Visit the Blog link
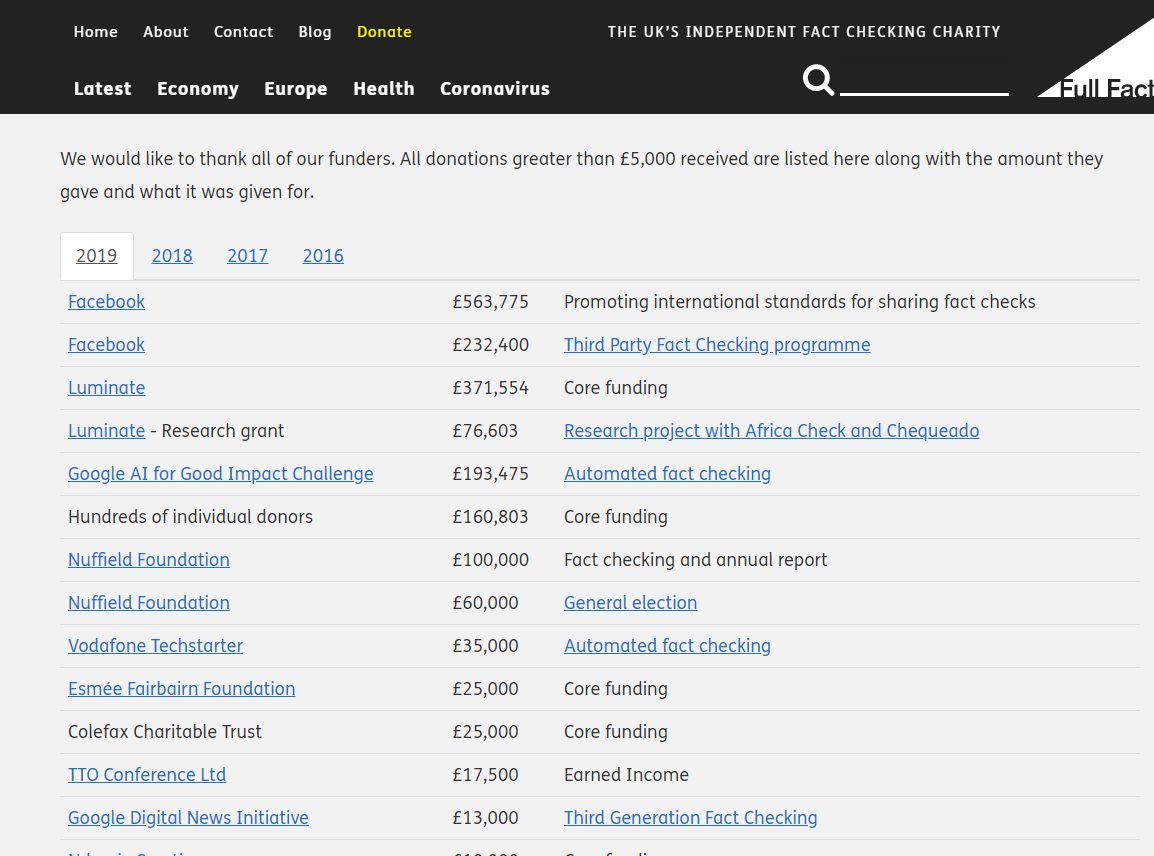This screenshot has width=1154, height=856. tap(314, 32)
